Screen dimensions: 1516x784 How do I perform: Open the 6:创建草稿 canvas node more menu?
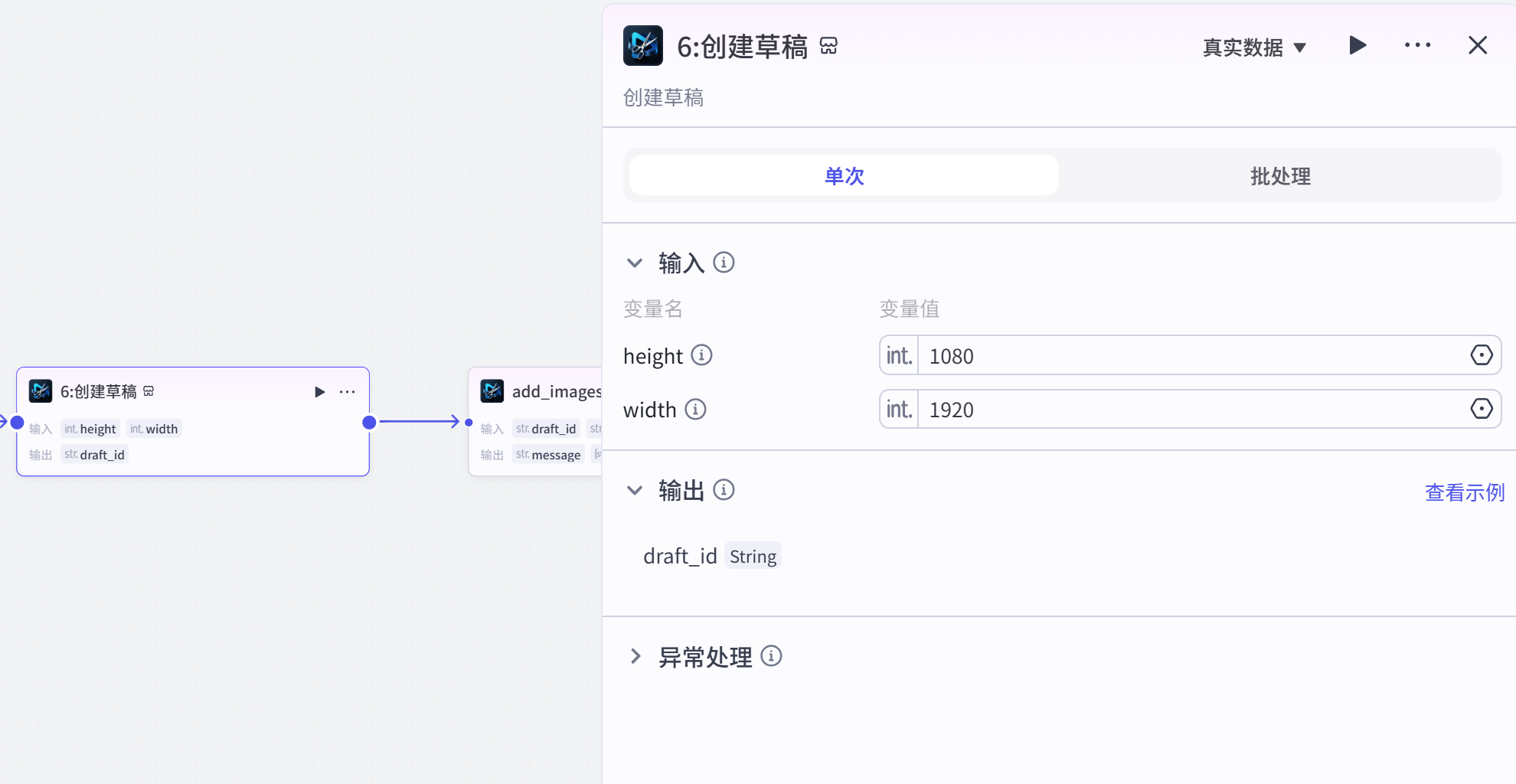348,392
